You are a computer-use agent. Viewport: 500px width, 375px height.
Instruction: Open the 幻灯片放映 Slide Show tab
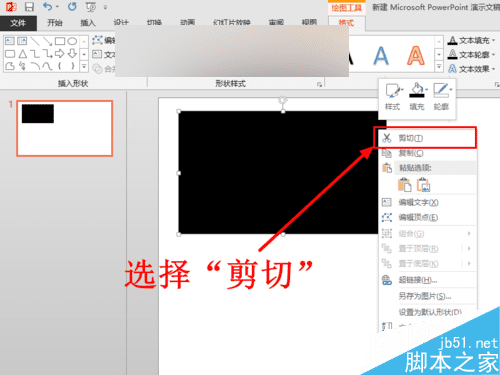(x=232, y=23)
